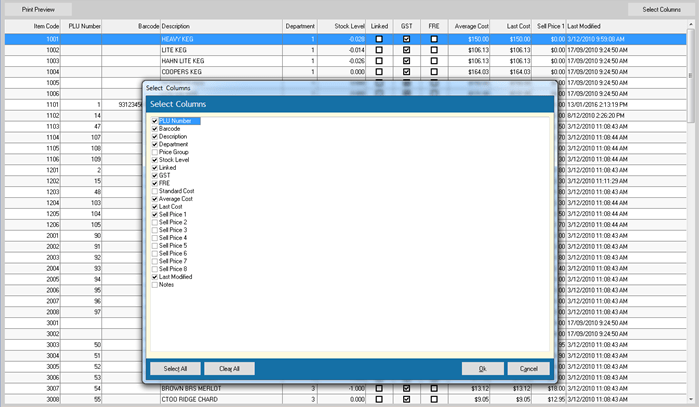Click the Average Cost column header

pyautogui.click(x=470, y=25)
